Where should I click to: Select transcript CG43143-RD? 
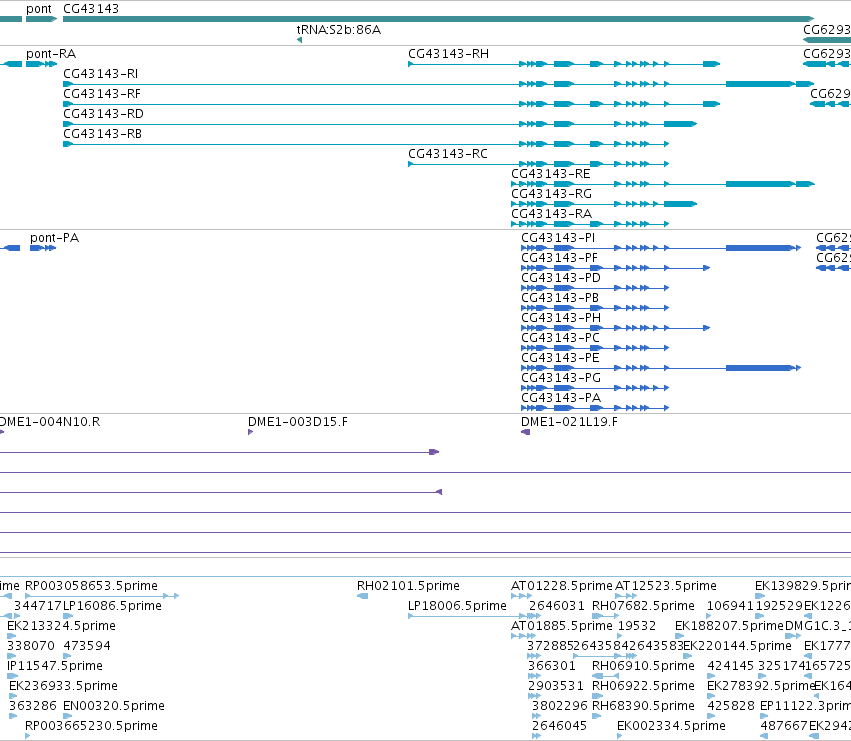tap(103, 114)
